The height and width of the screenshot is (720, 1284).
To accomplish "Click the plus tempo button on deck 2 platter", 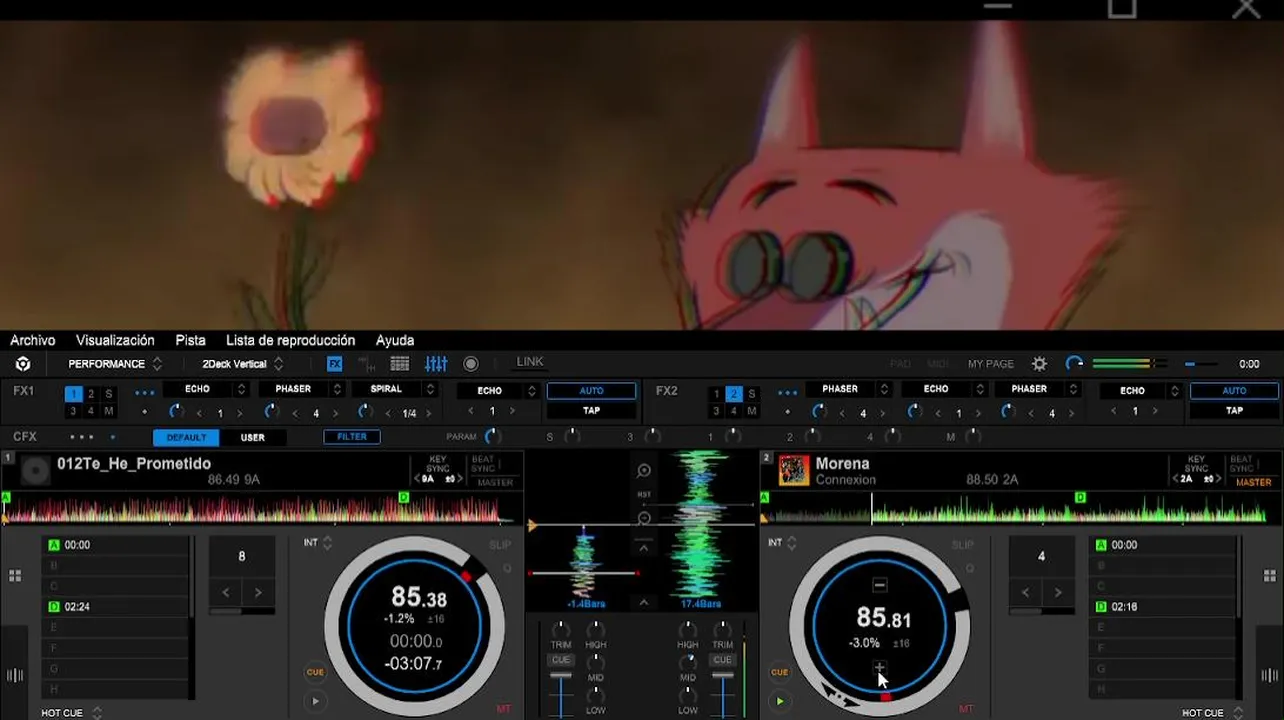I will tap(880, 667).
